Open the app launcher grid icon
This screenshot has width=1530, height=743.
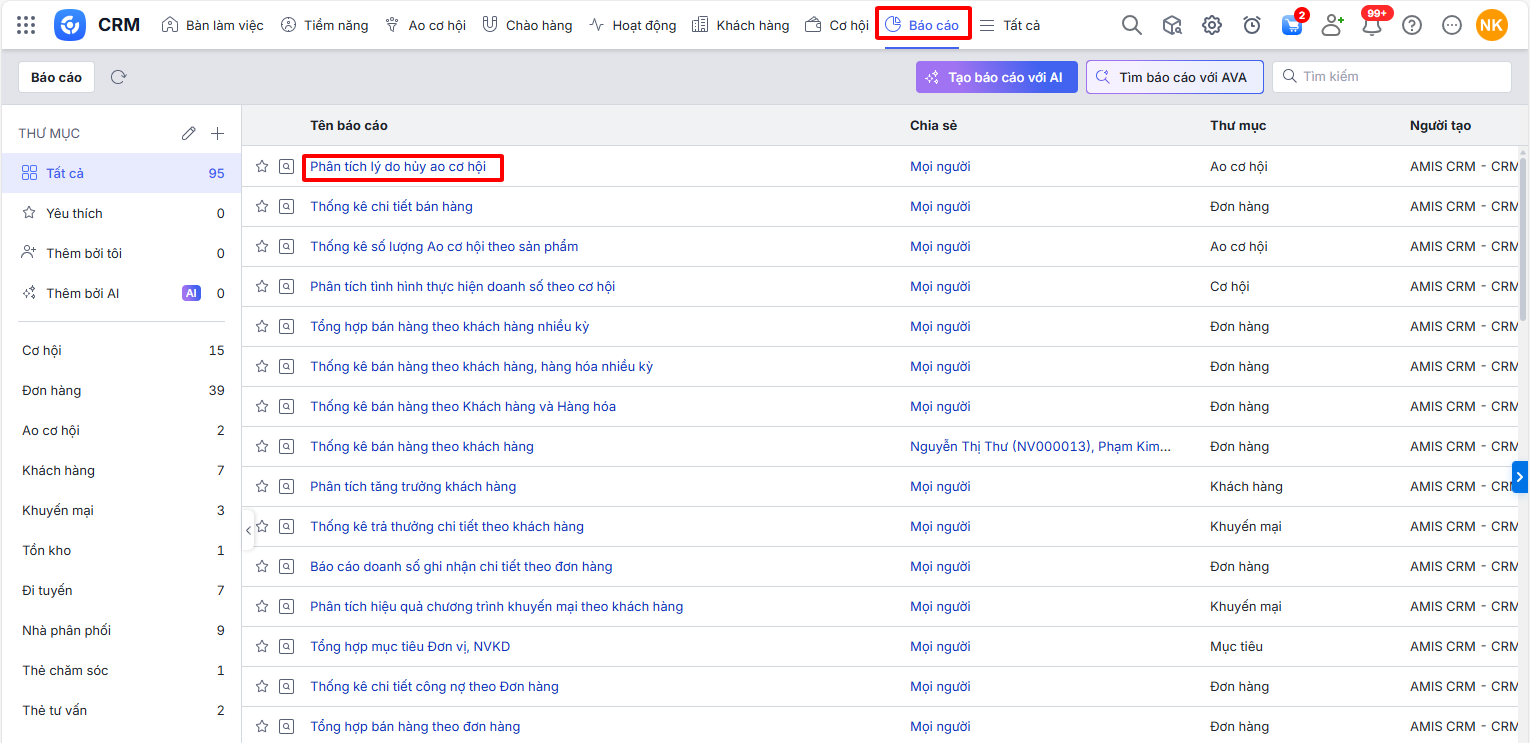point(26,25)
